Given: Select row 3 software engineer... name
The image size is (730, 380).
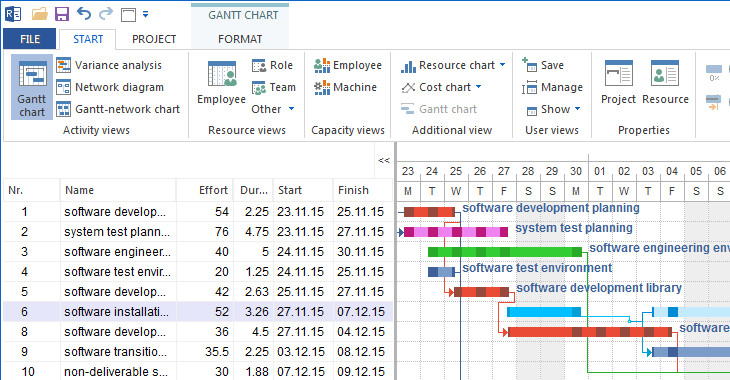Looking at the screenshot, I should pos(117,252).
